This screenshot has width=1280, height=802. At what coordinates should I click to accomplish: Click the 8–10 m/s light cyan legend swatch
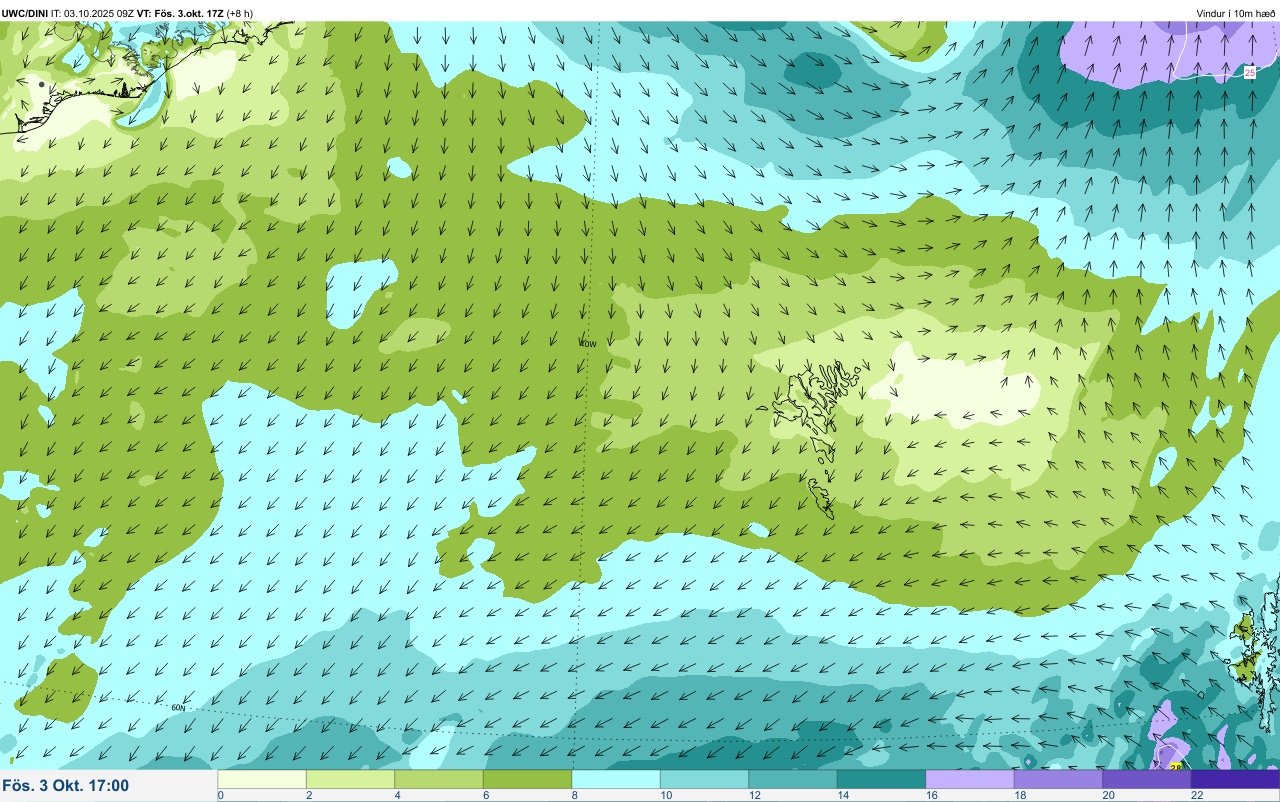(x=616, y=779)
